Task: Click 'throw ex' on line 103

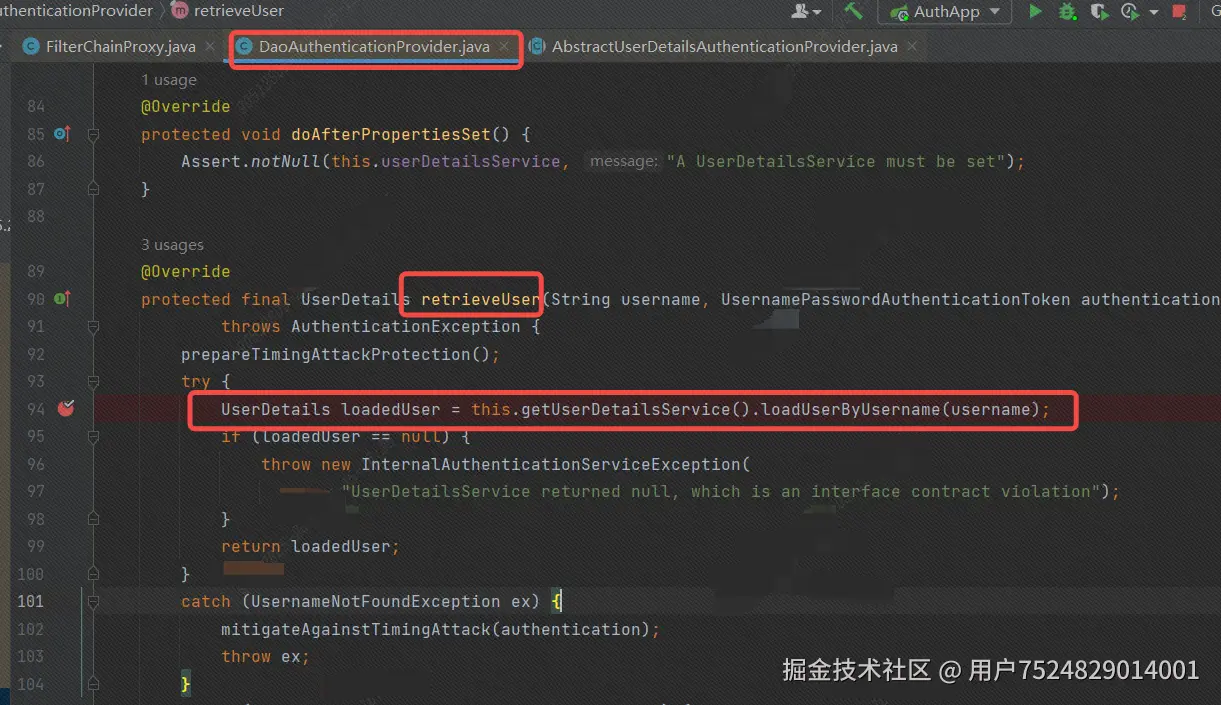Action: tap(263, 657)
